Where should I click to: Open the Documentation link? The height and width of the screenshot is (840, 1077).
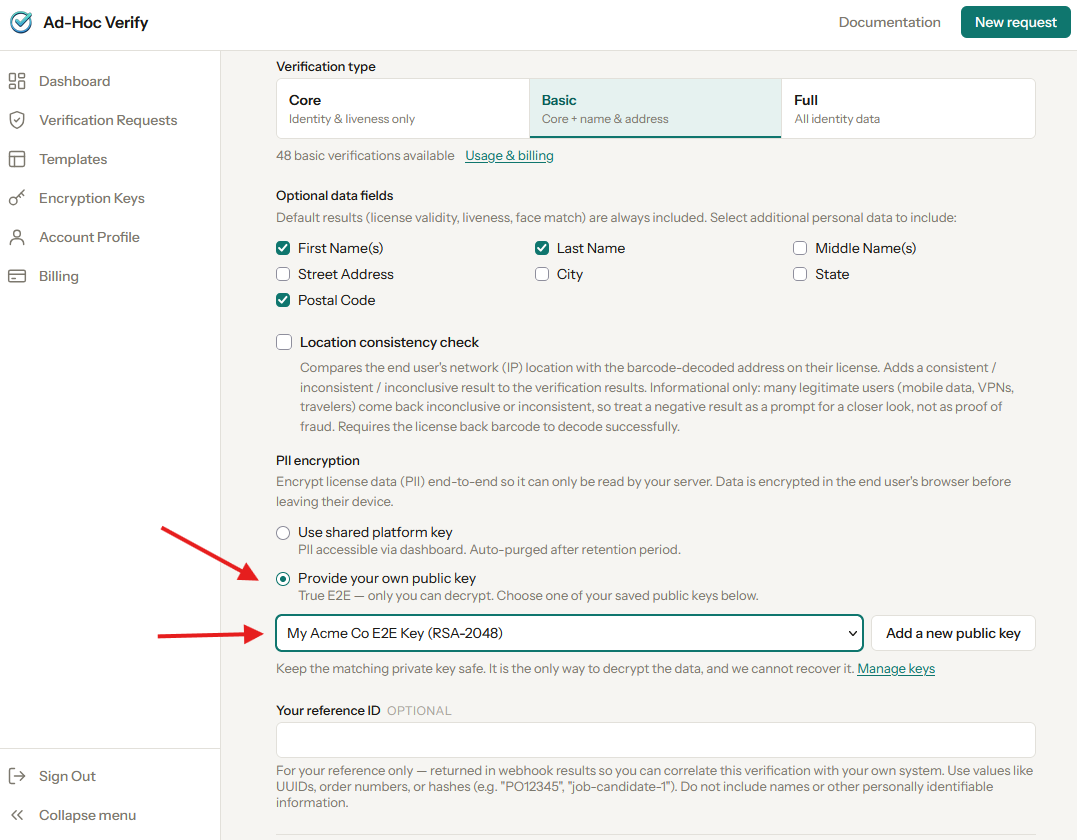click(x=889, y=22)
